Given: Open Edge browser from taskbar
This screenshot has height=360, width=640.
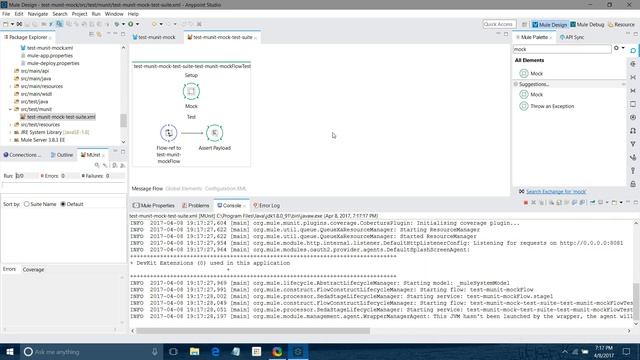Looking at the screenshot, I should (215, 351).
